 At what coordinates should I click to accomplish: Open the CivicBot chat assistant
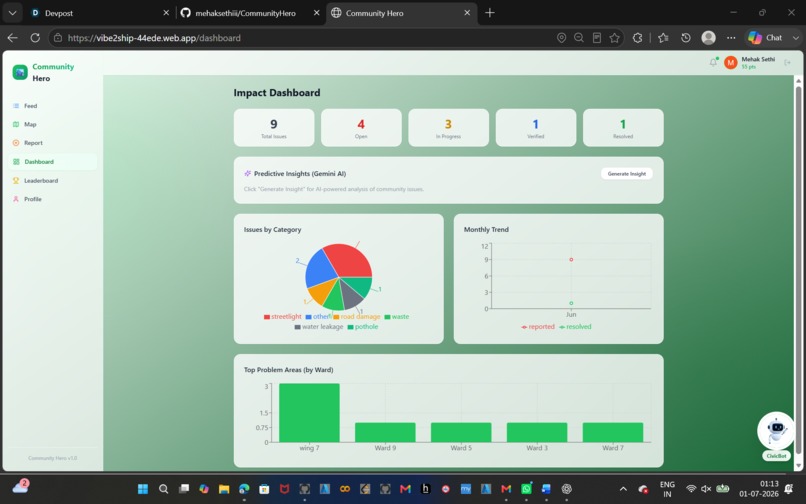tap(776, 431)
